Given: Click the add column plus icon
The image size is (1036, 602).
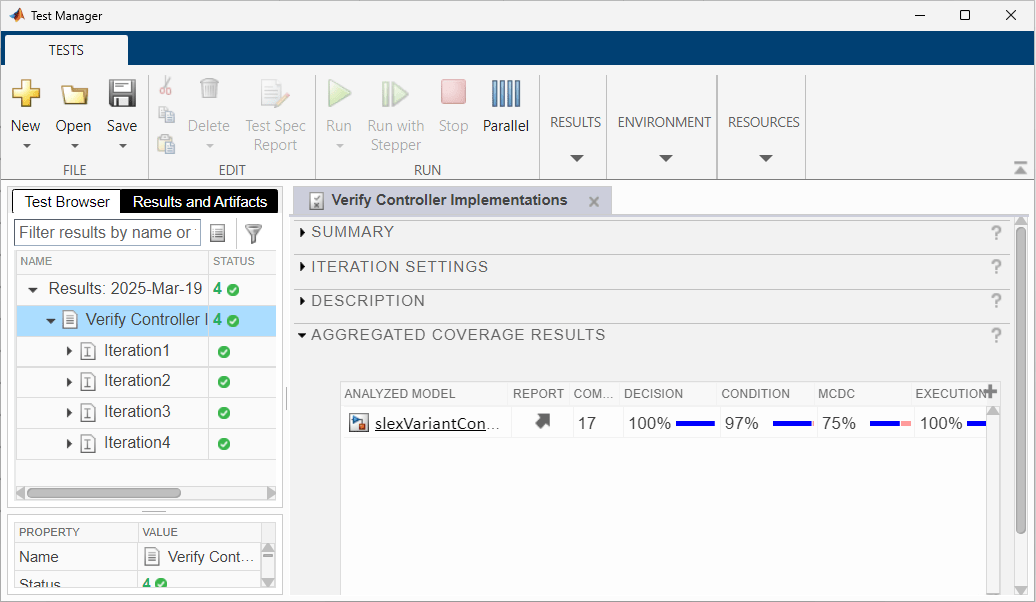Looking at the screenshot, I should [x=991, y=392].
